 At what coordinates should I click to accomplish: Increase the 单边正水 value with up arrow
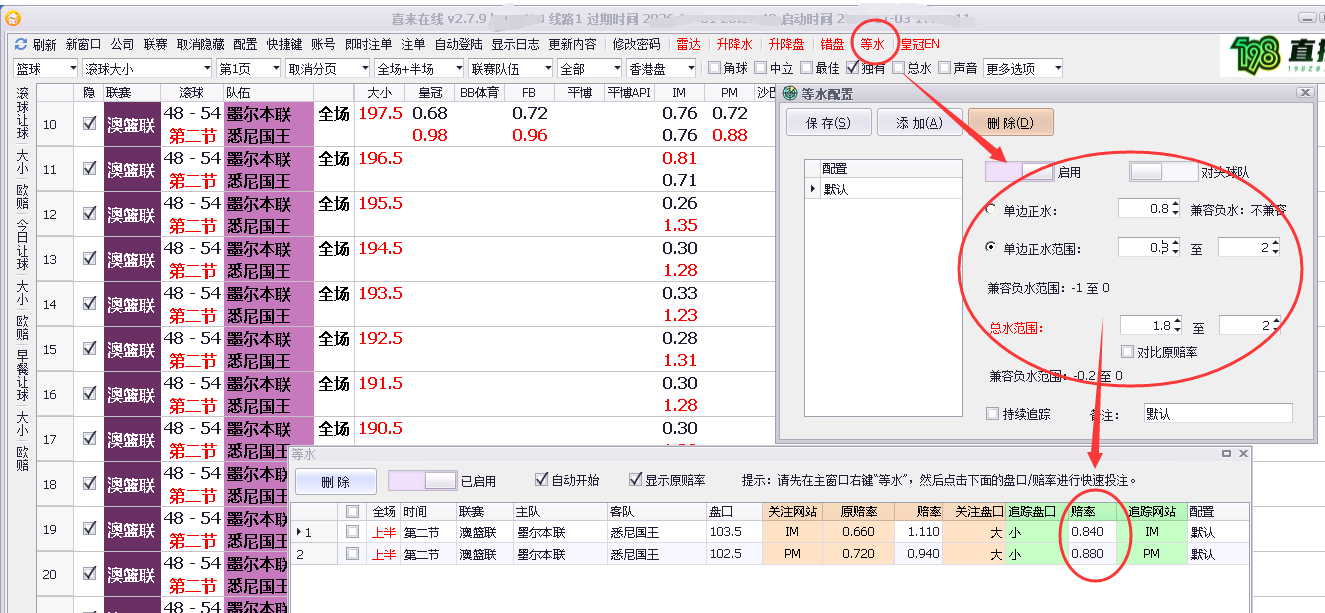1175,204
